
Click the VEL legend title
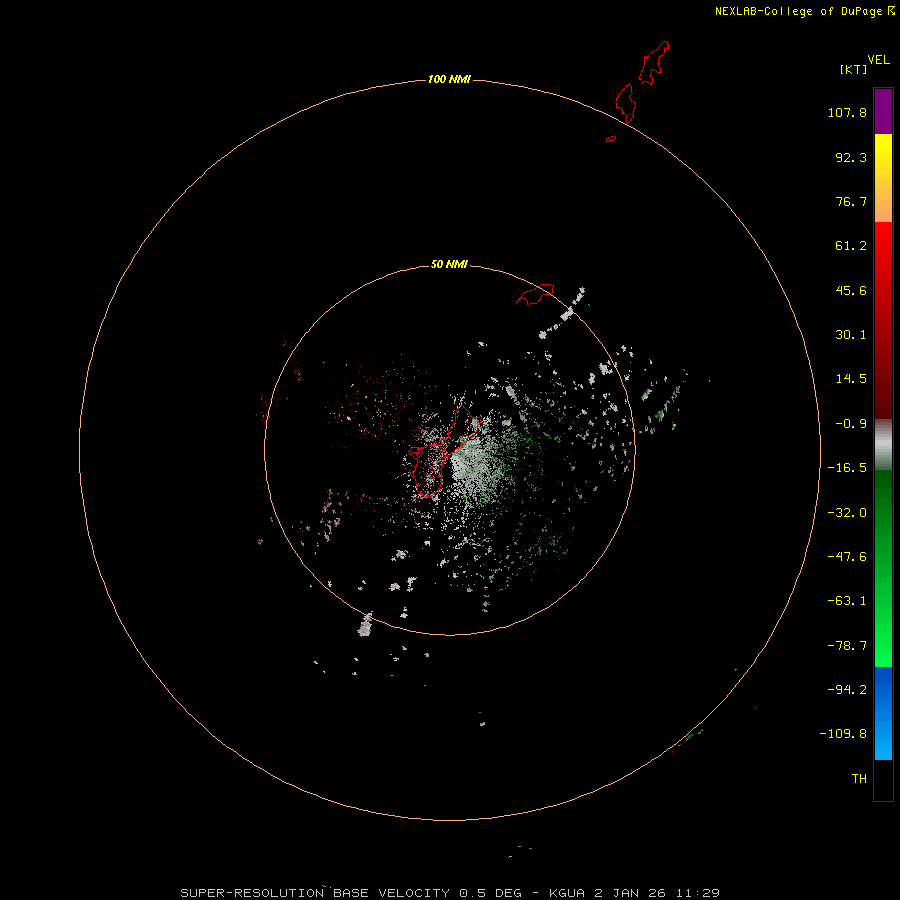coord(878,60)
